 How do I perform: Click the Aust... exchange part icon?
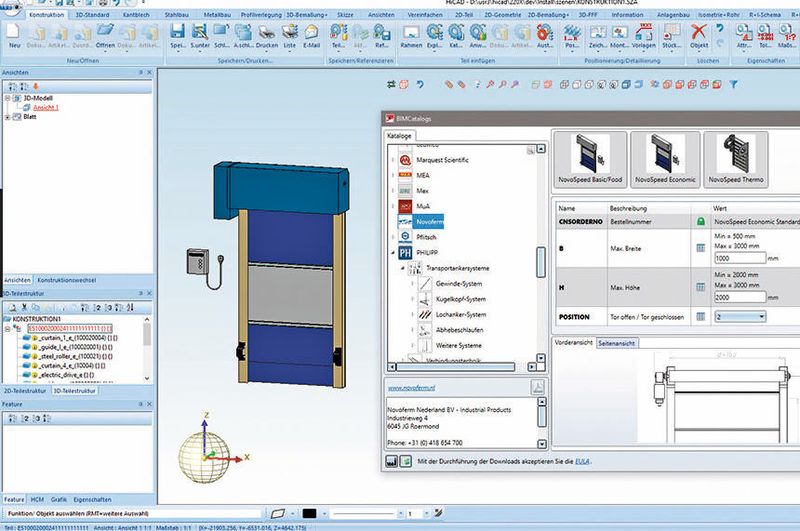545,32
